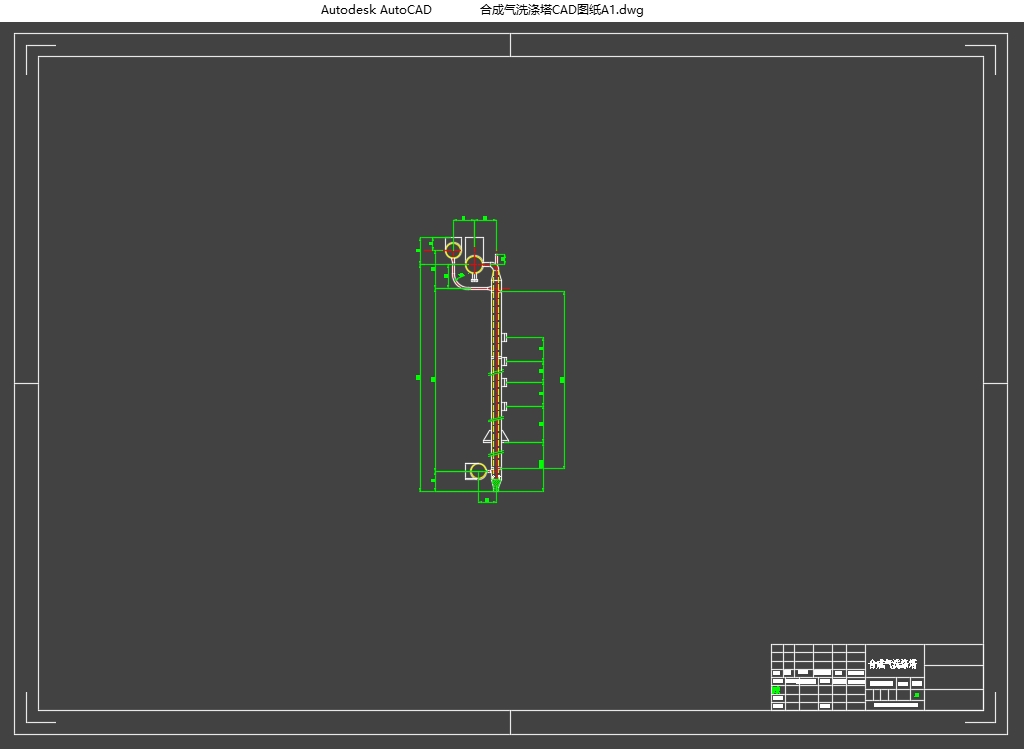Click the topmost side nozzle on the tower

pyautogui.click(x=504, y=337)
